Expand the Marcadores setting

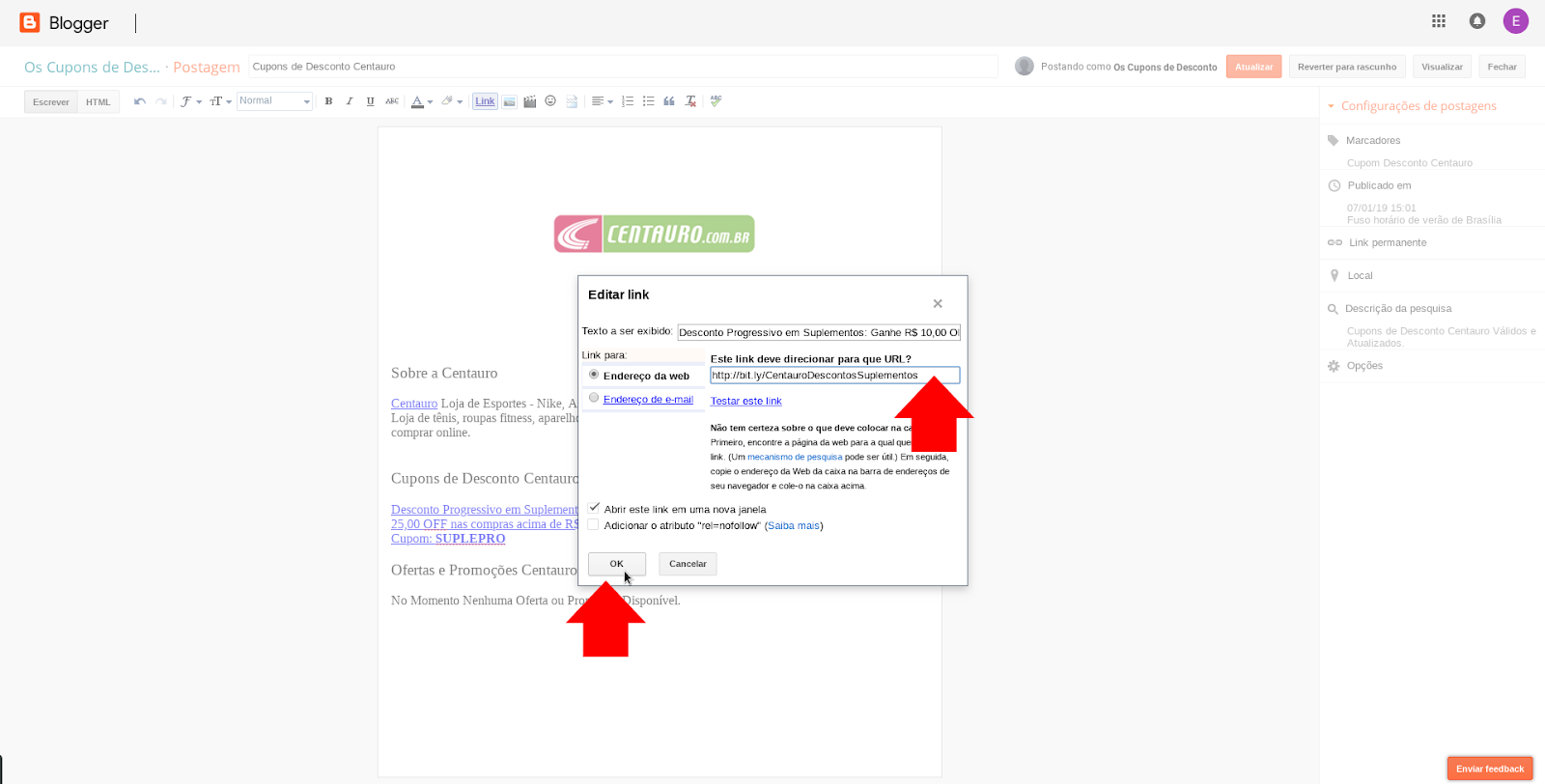1372,141
